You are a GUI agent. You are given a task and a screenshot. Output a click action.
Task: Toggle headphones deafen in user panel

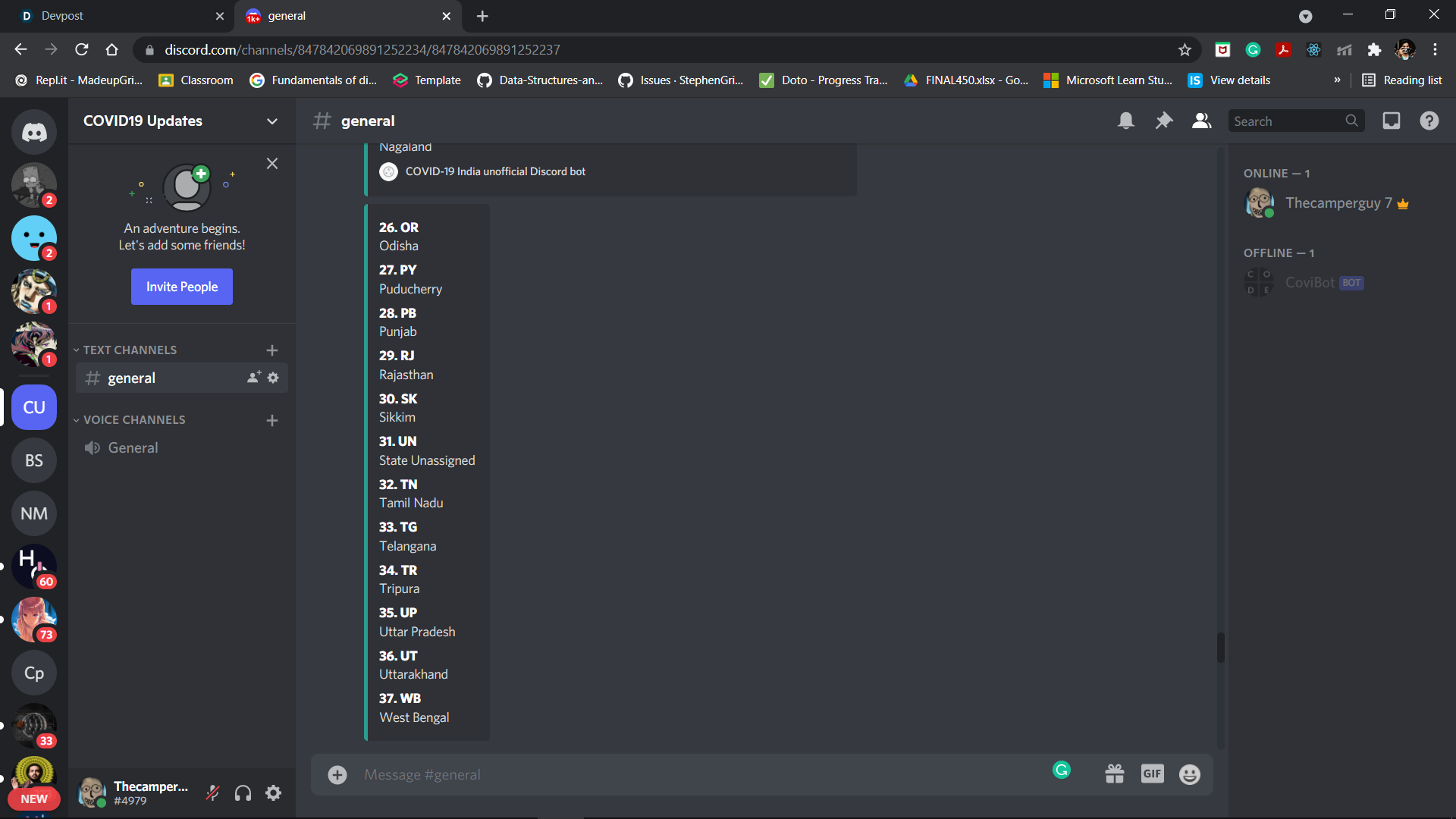click(x=243, y=793)
